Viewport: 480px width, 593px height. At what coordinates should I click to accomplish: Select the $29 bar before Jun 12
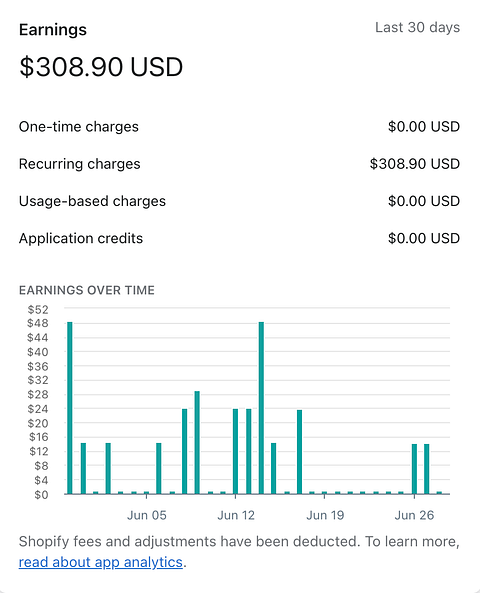coord(197,442)
